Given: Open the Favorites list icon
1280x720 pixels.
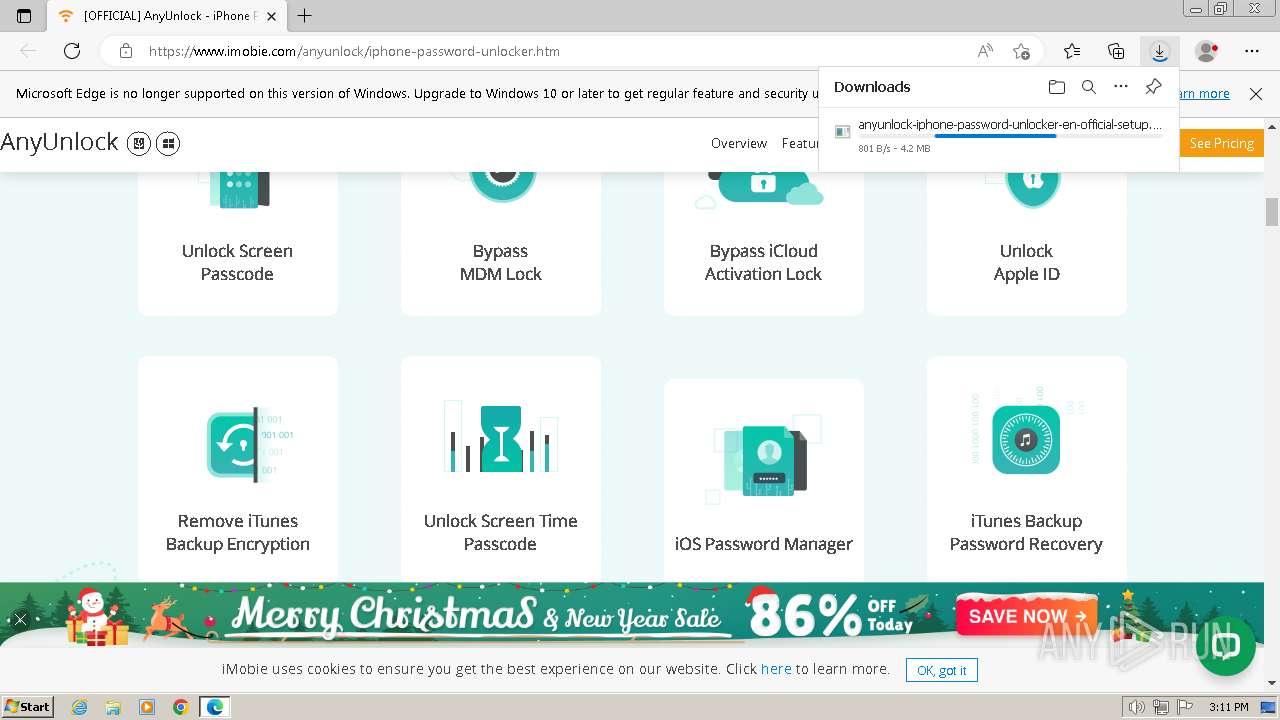Looking at the screenshot, I should (x=1072, y=51).
